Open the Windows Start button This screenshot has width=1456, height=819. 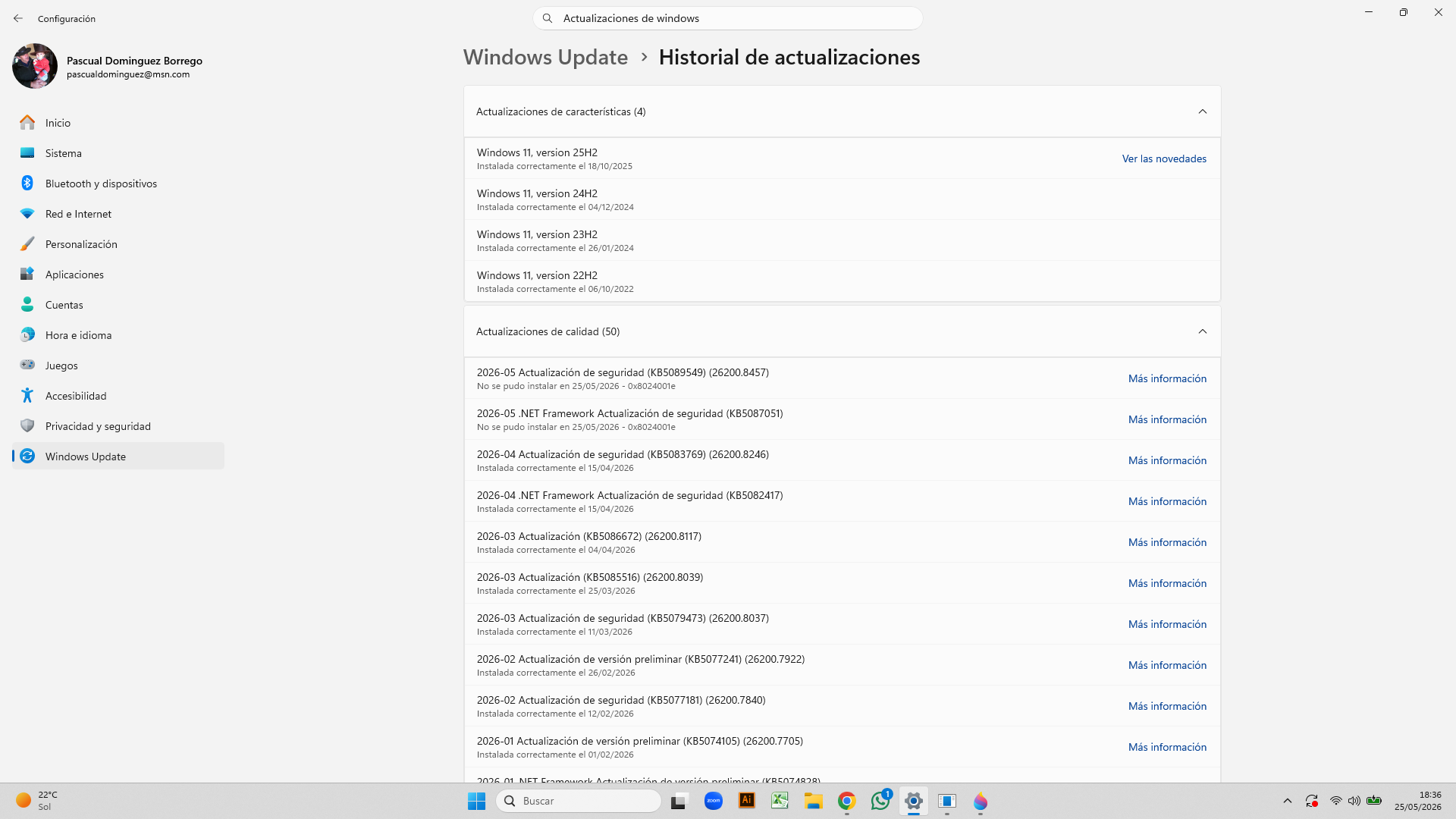(x=476, y=801)
